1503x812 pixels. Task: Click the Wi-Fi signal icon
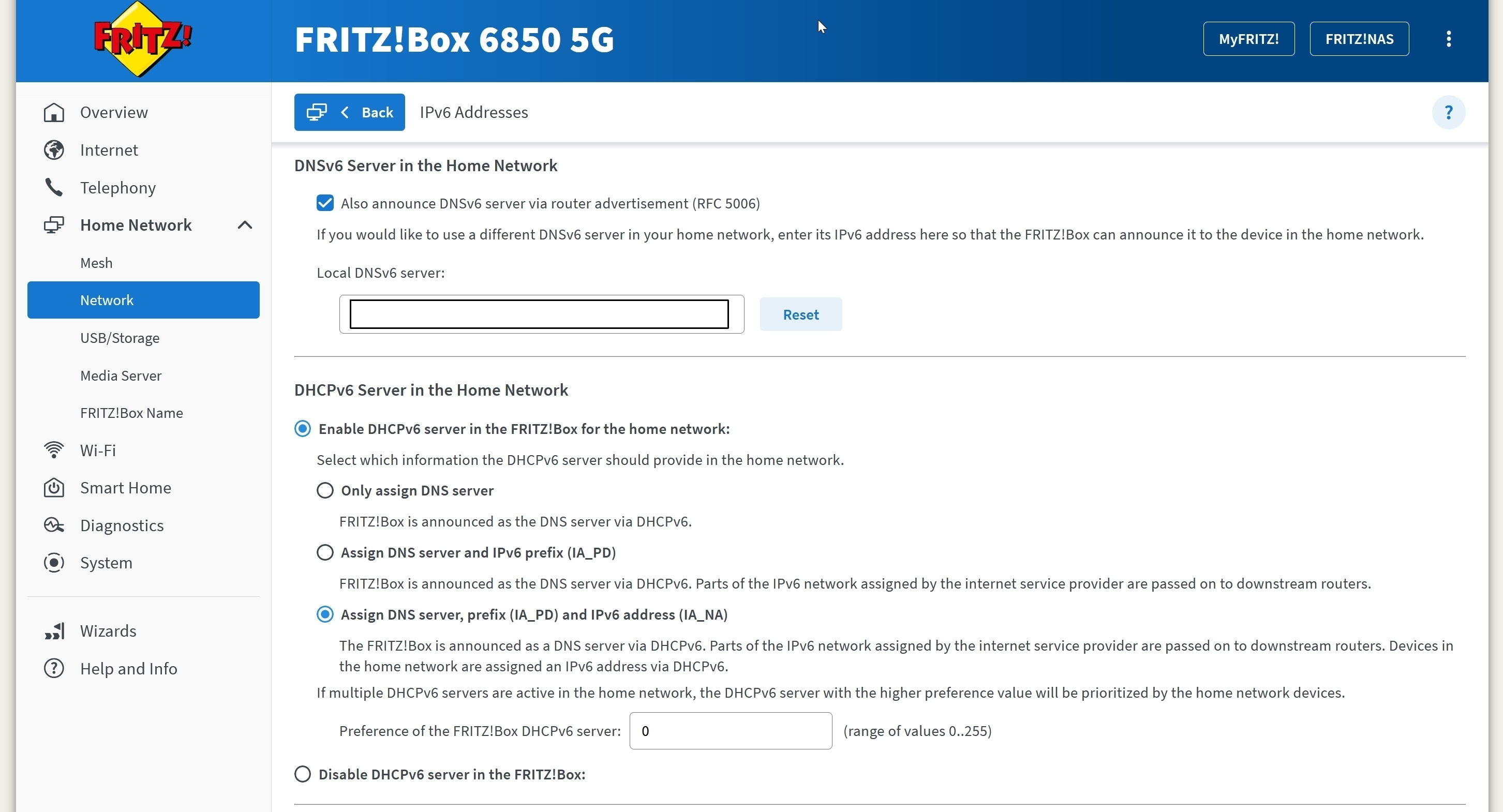[x=54, y=450]
